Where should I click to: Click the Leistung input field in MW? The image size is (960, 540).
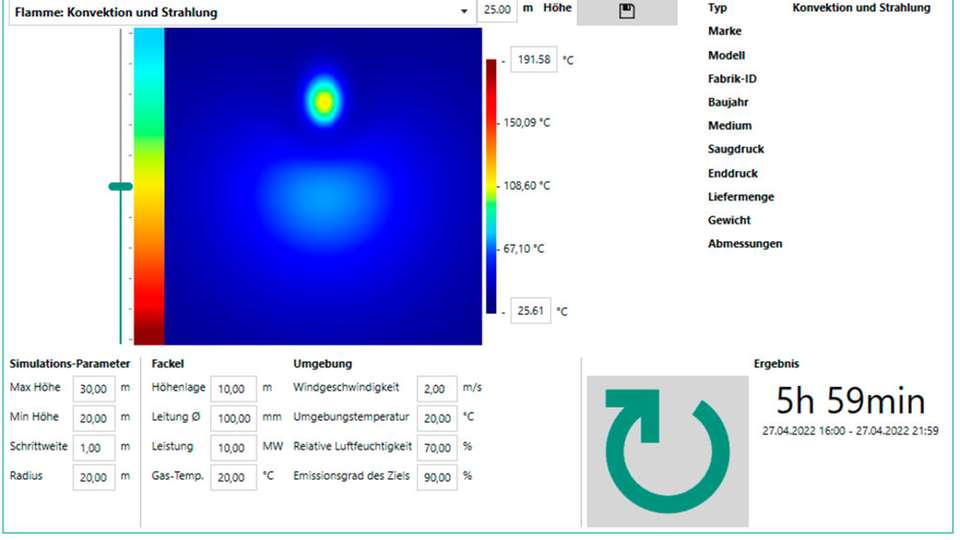point(233,448)
